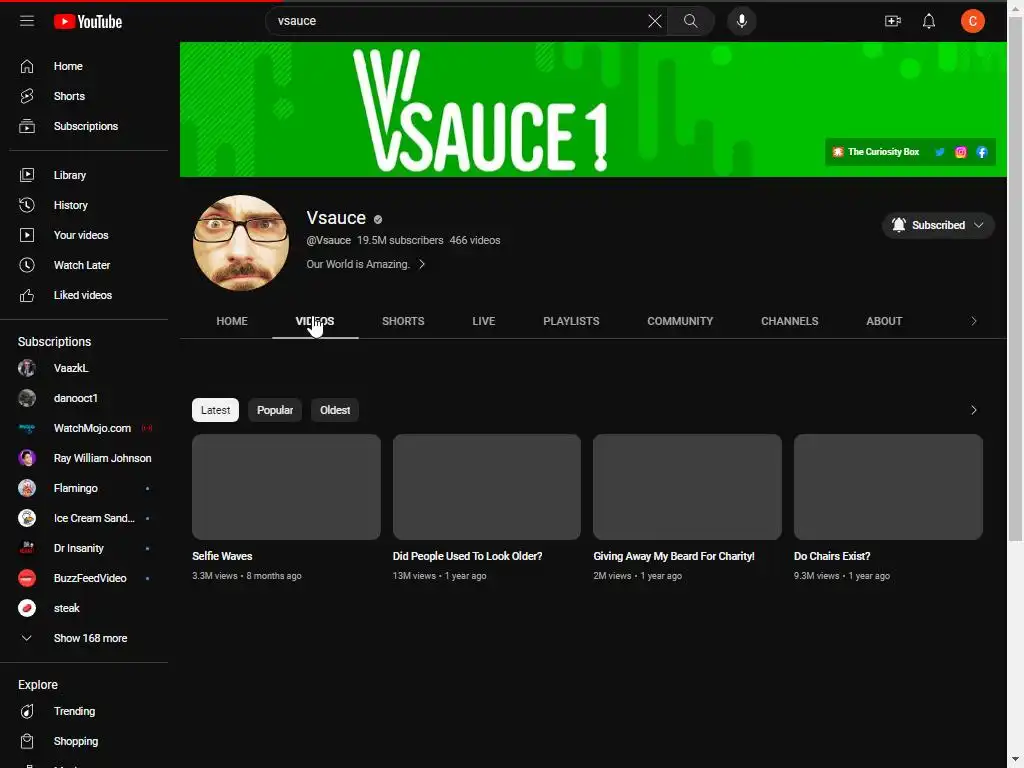Select the Oldest sort chip

point(335,410)
